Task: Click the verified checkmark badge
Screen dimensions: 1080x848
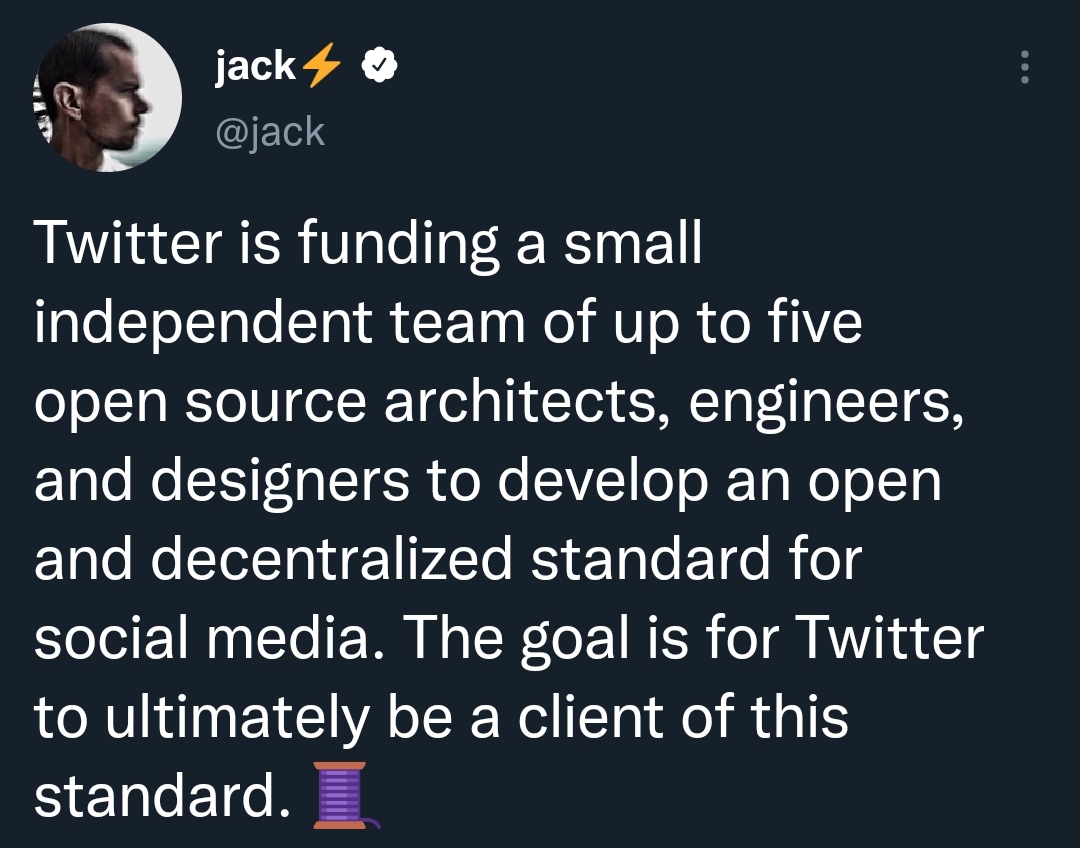Action: [380, 65]
